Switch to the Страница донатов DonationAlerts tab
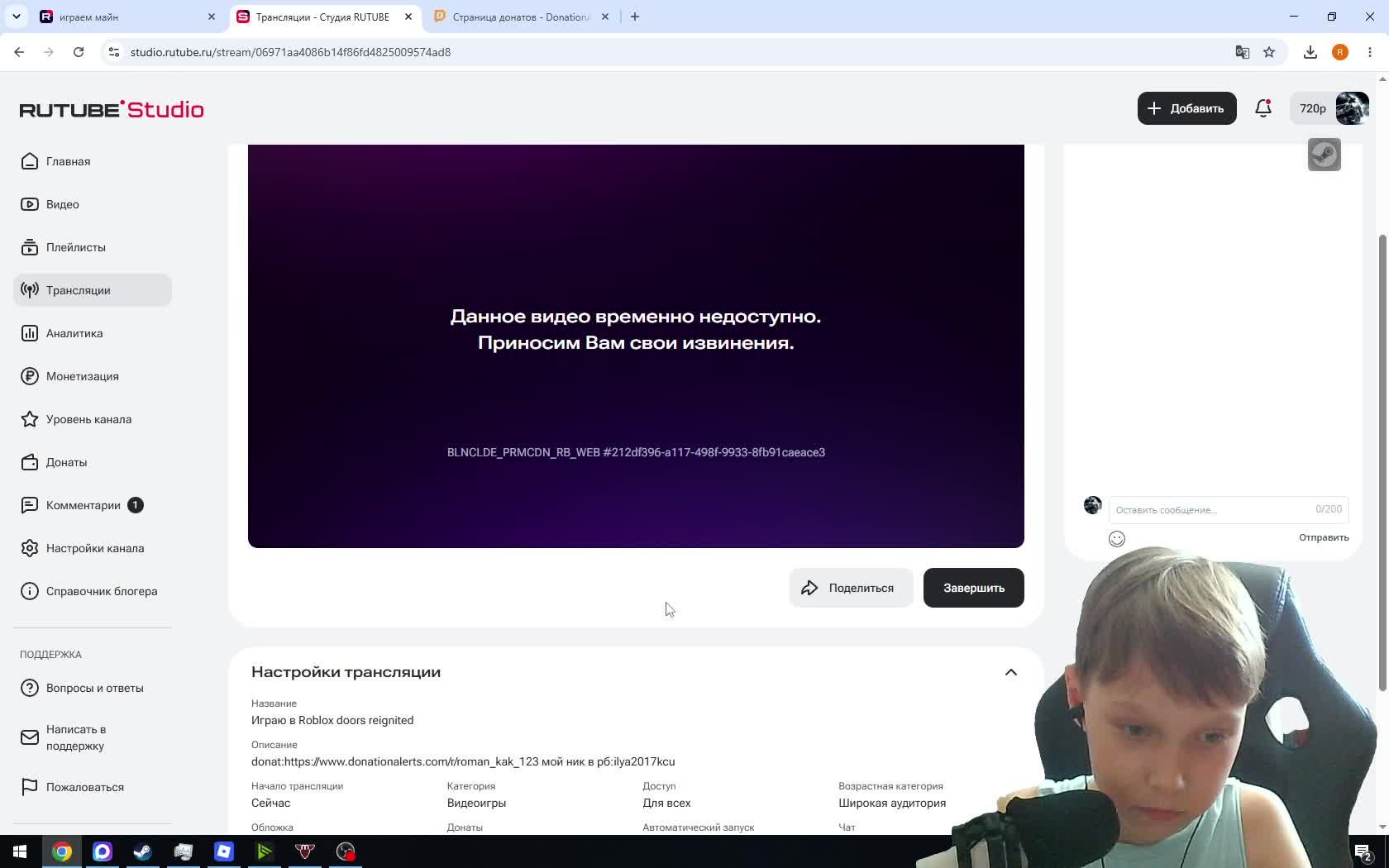The image size is (1389, 868). (521, 17)
